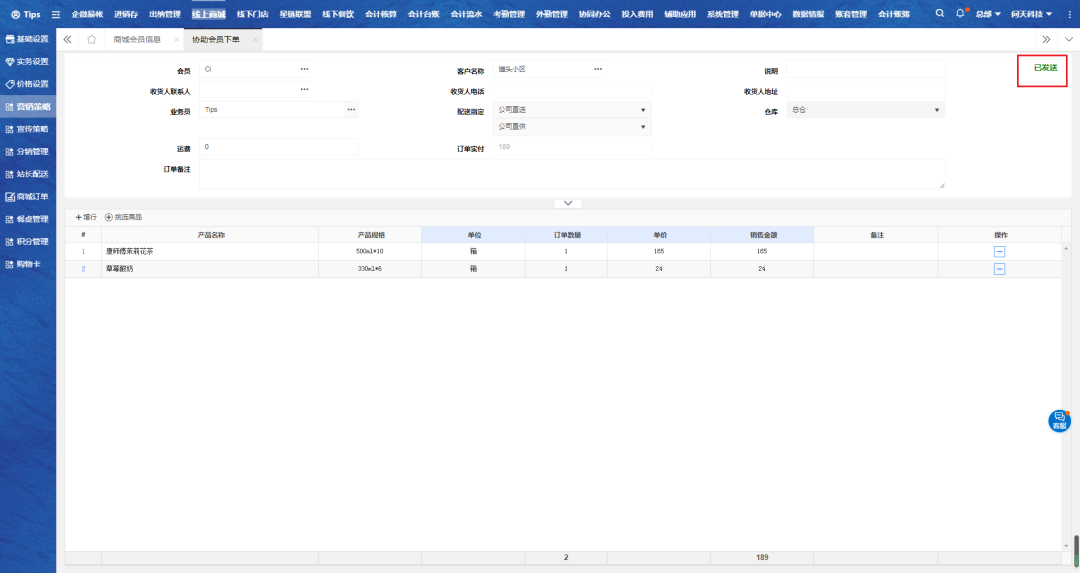Click the 订单备注 order remarks text box
This screenshot has width=1080, height=573.
click(571, 173)
